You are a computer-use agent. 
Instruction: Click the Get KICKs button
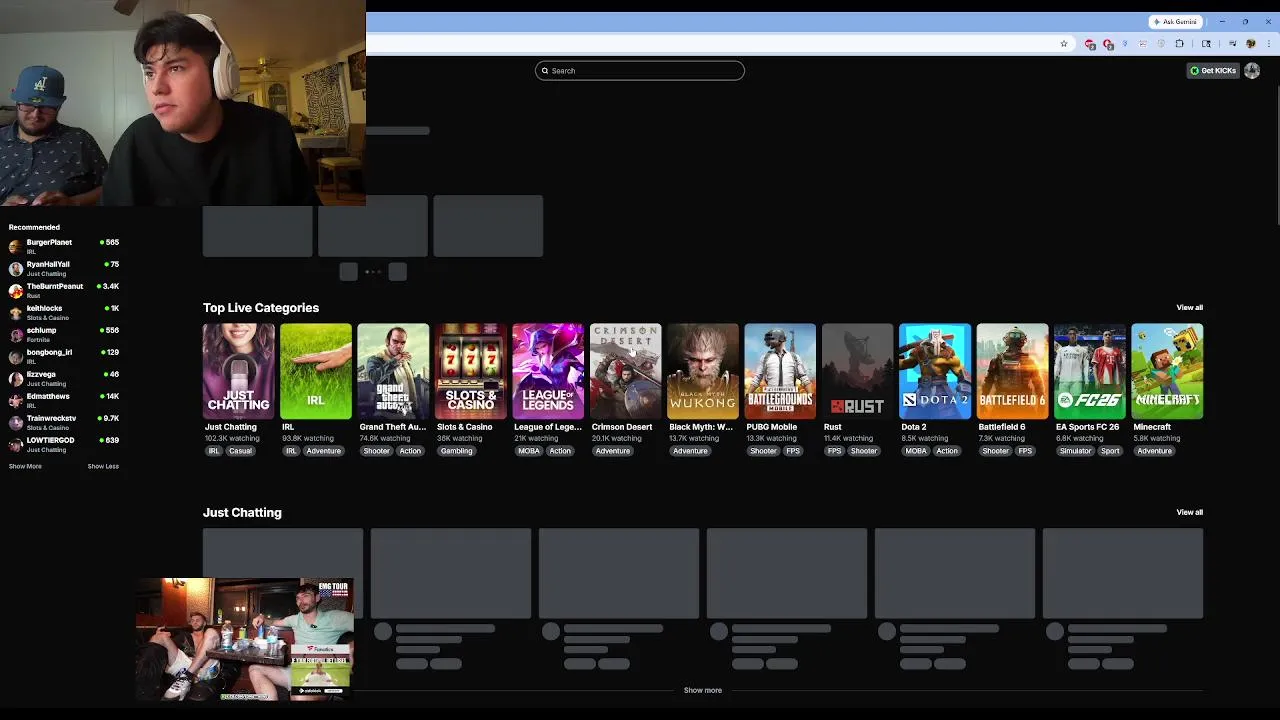click(1213, 70)
